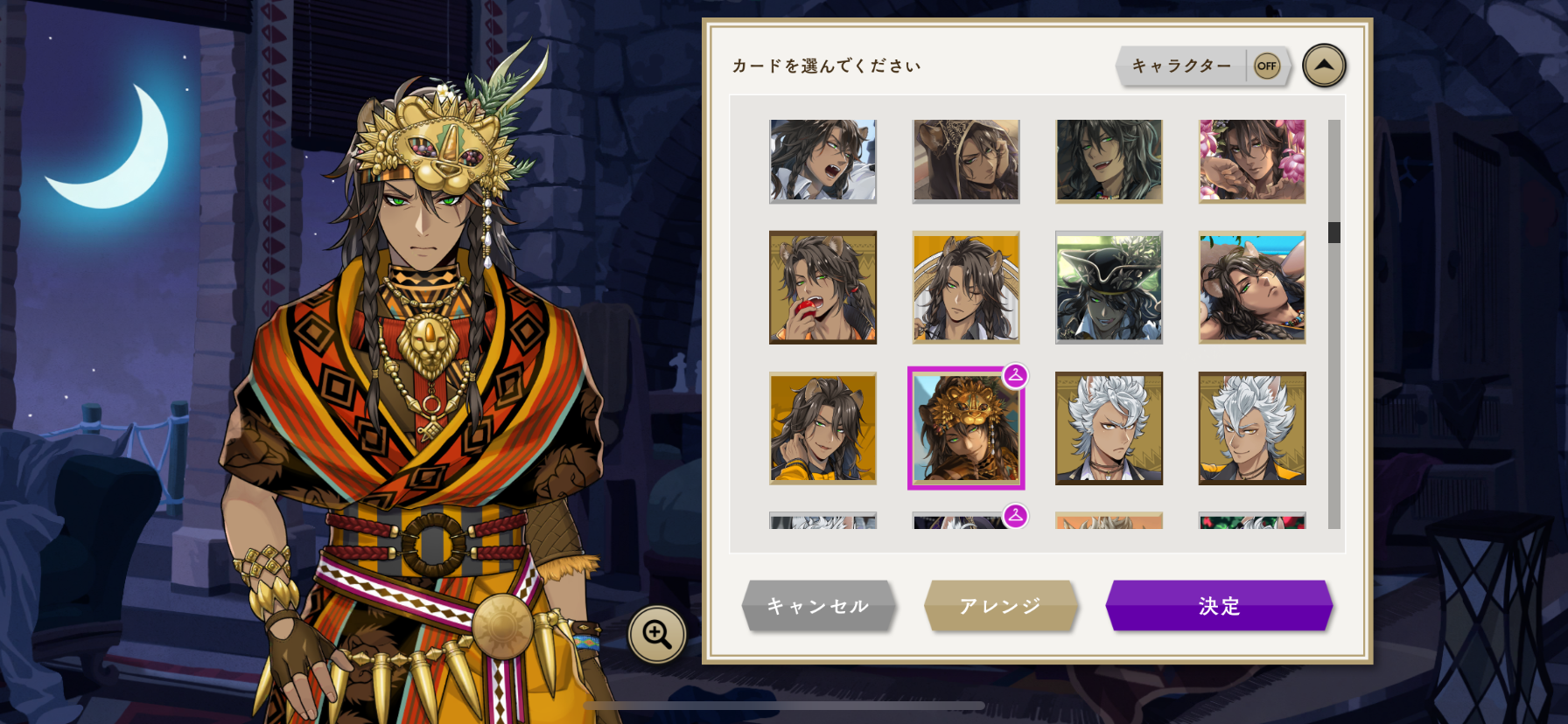Pick the roaring character card in top-left
Viewport: 1568px width, 724px height.
pyautogui.click(x=822, y=162)
